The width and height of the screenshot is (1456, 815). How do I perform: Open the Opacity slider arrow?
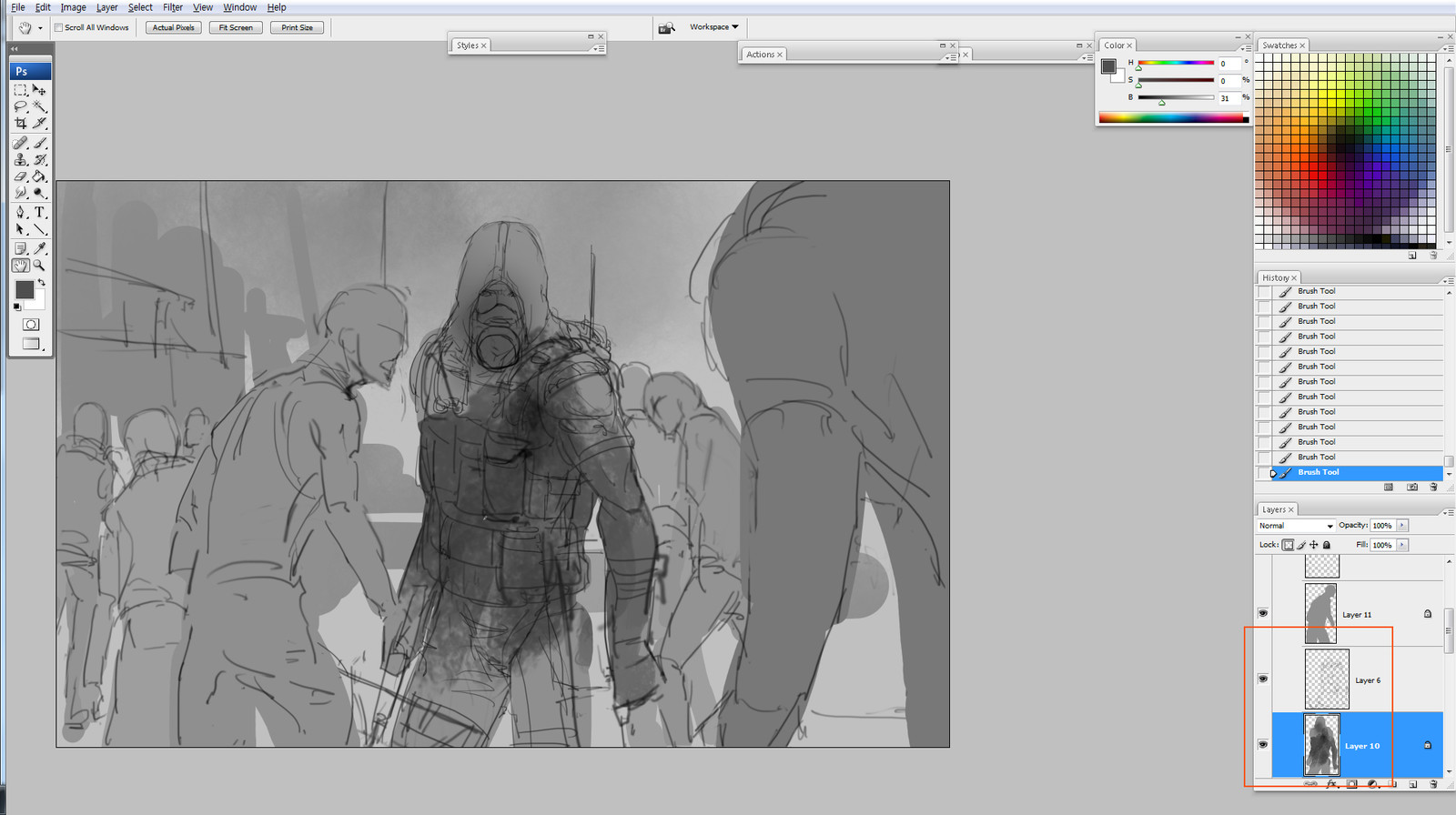point(1402,526)
